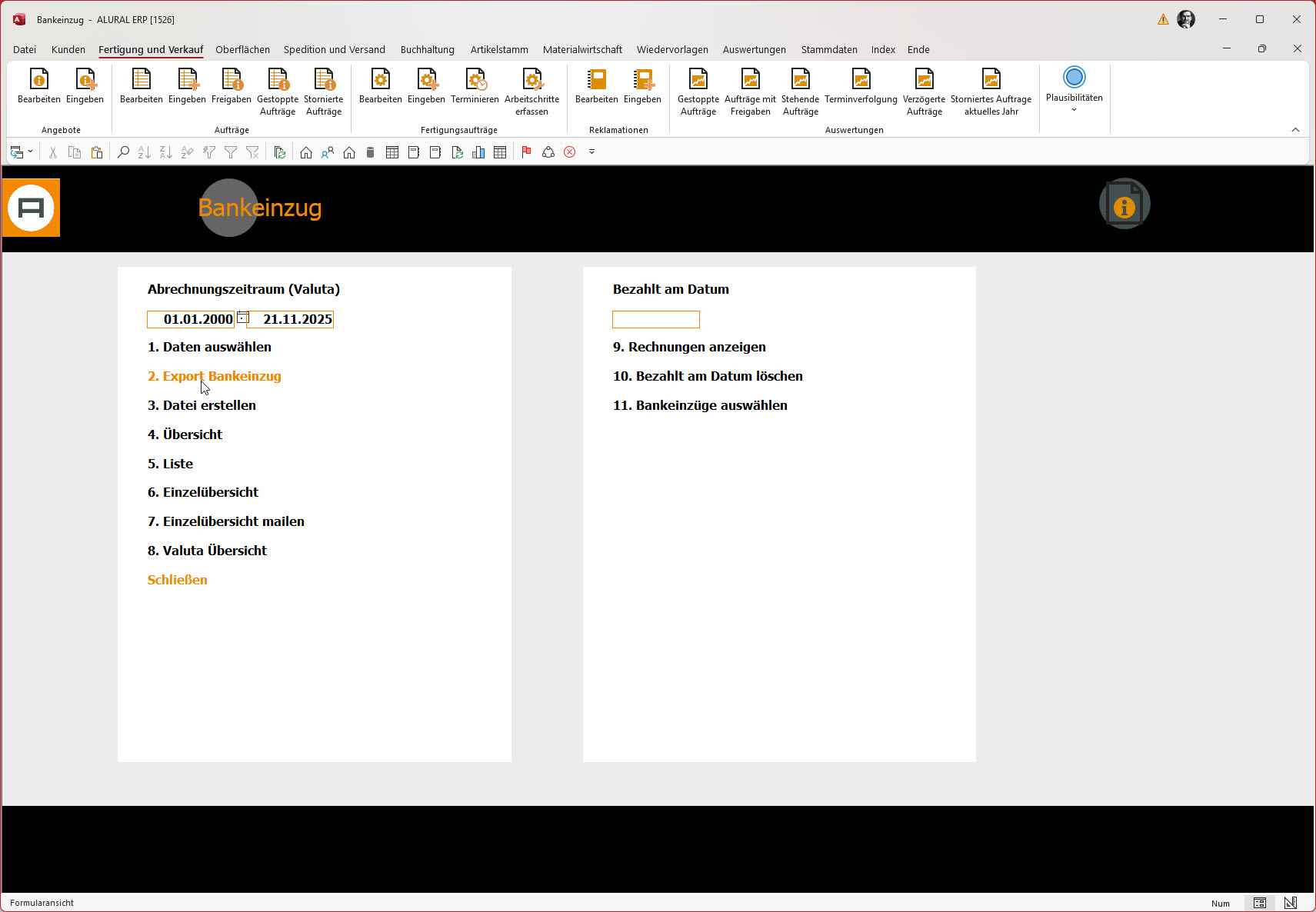
Task: Click the info document icon in header
Action: 1124,205
